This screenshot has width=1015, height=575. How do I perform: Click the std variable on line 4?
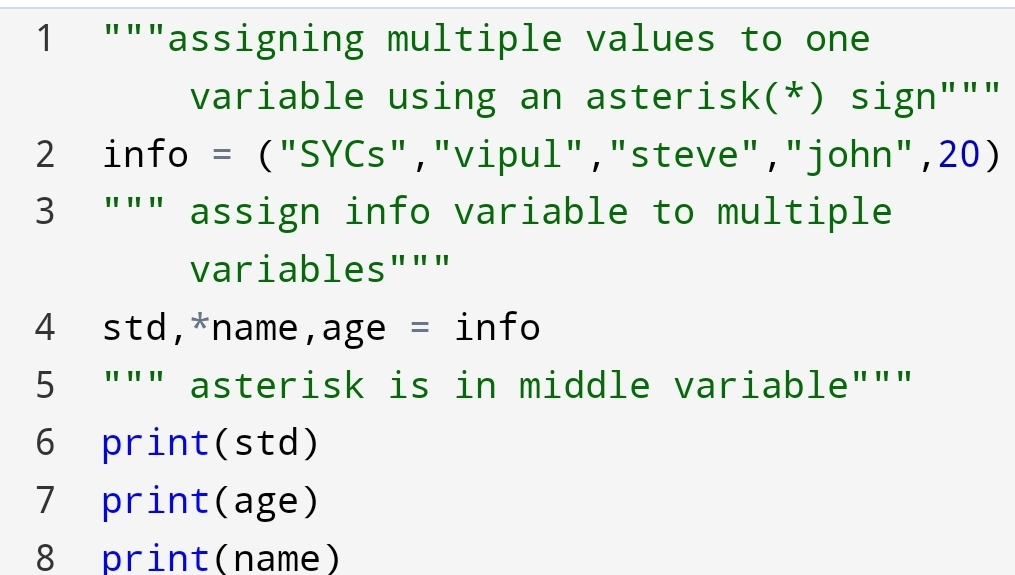134,328
